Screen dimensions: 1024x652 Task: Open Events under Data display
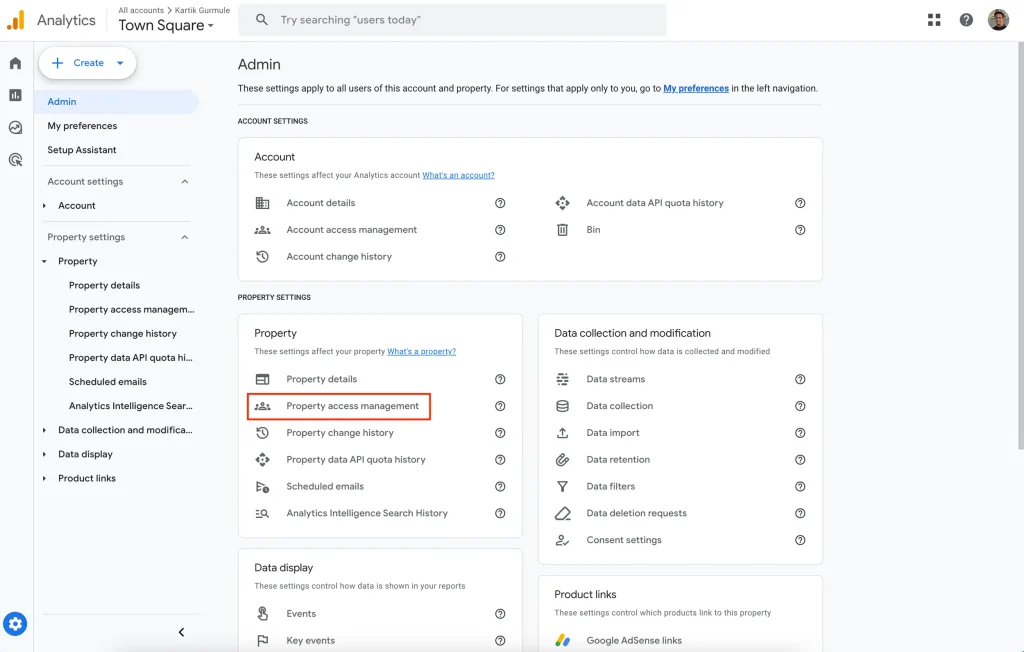coord(301,613)
